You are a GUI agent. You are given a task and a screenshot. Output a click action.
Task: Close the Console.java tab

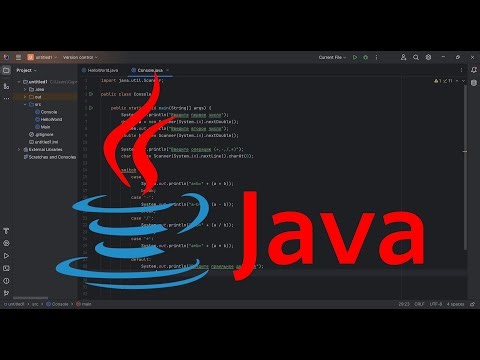click(x=168, y=70)
